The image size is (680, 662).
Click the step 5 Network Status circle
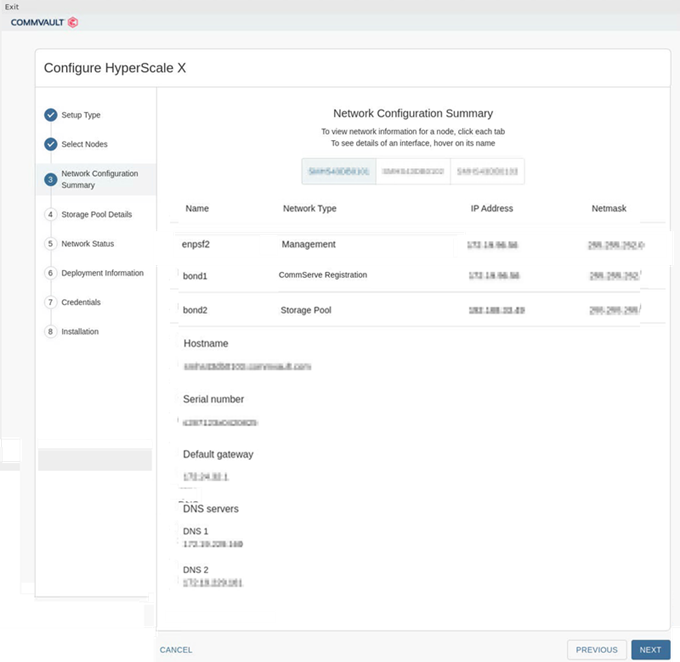[x=50, y=243]
